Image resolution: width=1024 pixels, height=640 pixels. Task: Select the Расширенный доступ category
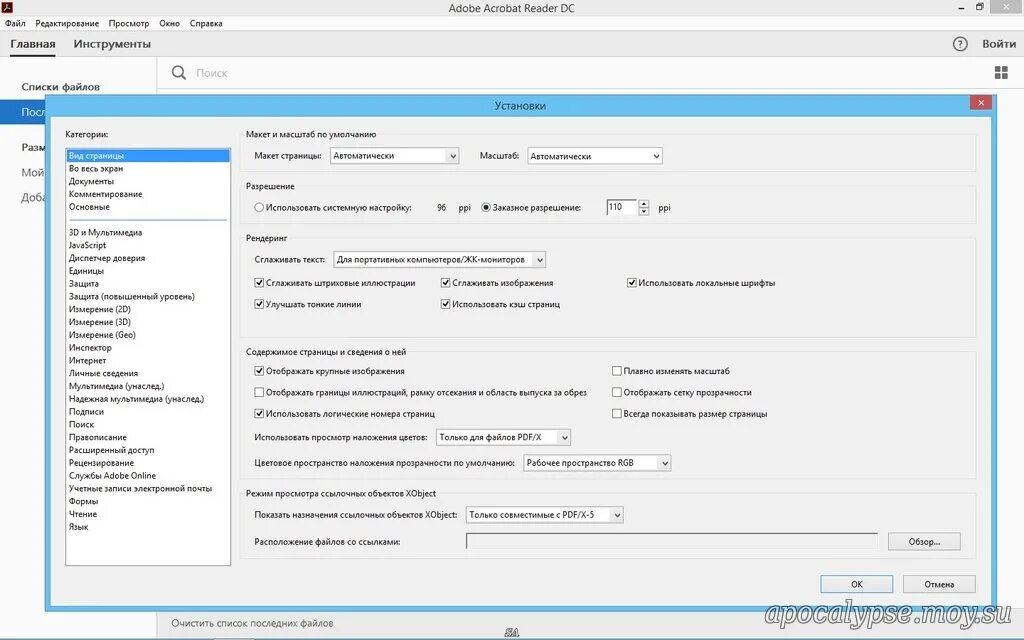[112, 450]
